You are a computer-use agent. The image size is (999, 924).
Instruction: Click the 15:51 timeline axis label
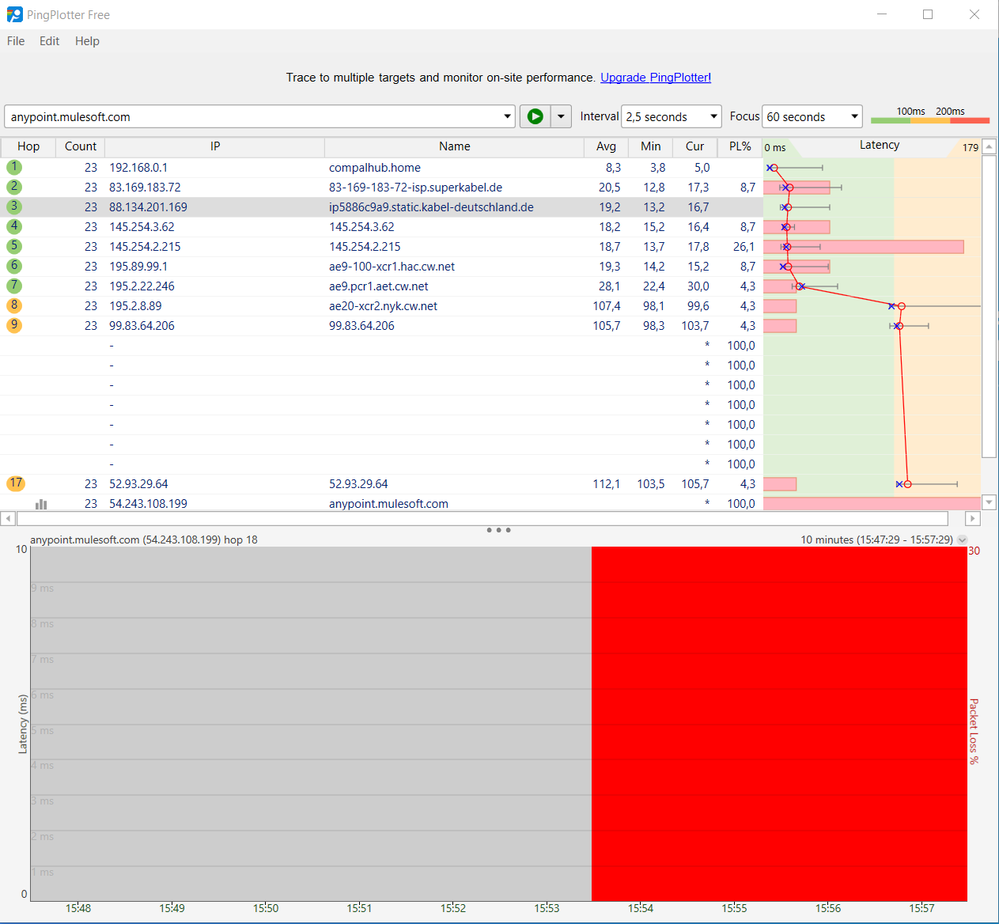point(359,908)
